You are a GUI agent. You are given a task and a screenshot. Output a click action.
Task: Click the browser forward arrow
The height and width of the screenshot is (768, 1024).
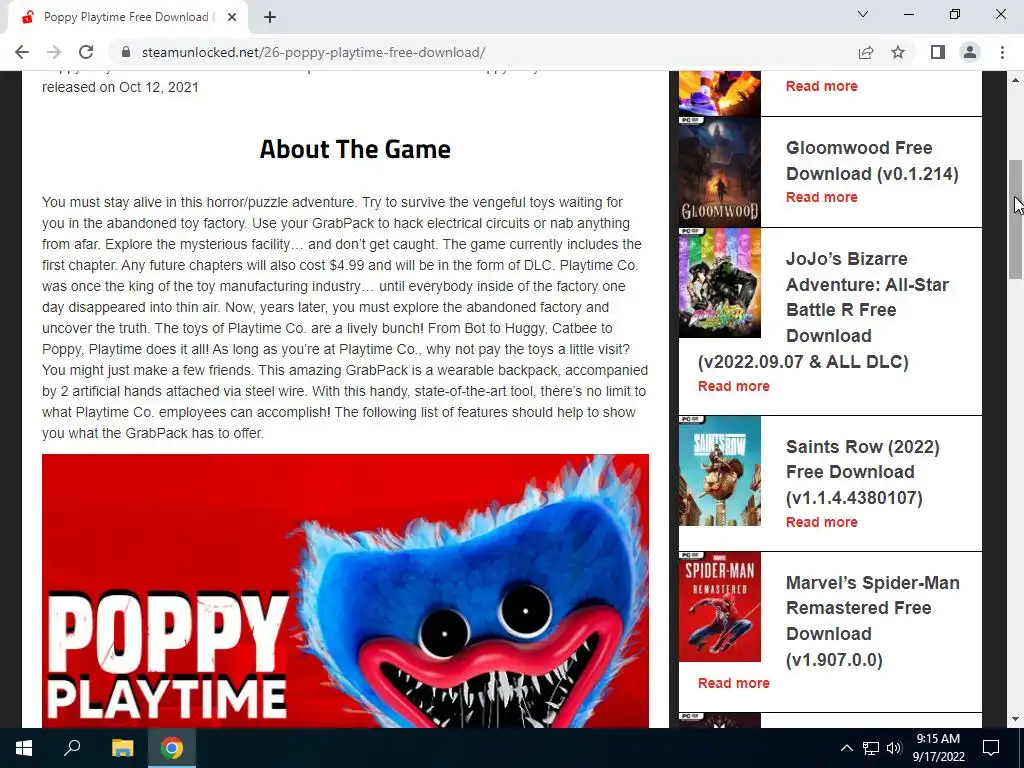[x=54, y=52]
